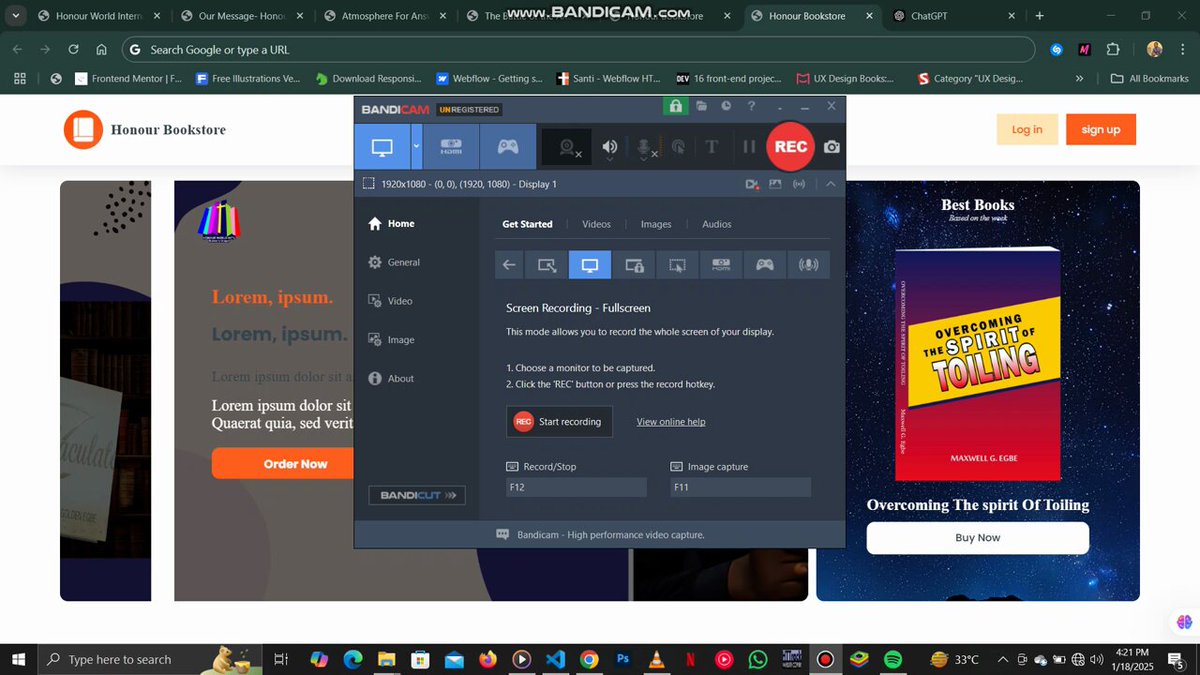Open Spotify from the taskbar
The height and width of the screenshot is (675, 1200).
coord(893,659)
